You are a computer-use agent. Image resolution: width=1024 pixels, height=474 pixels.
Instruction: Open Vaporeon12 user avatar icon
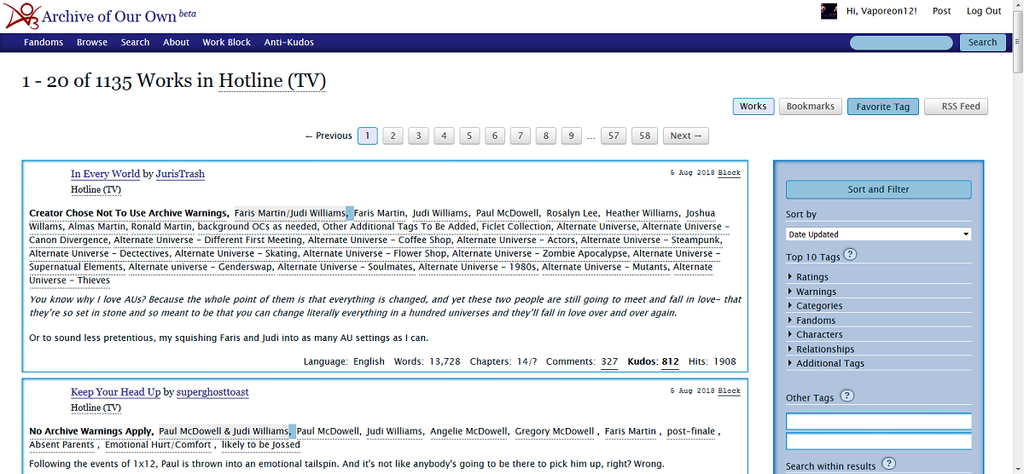(x=829, y=11)
